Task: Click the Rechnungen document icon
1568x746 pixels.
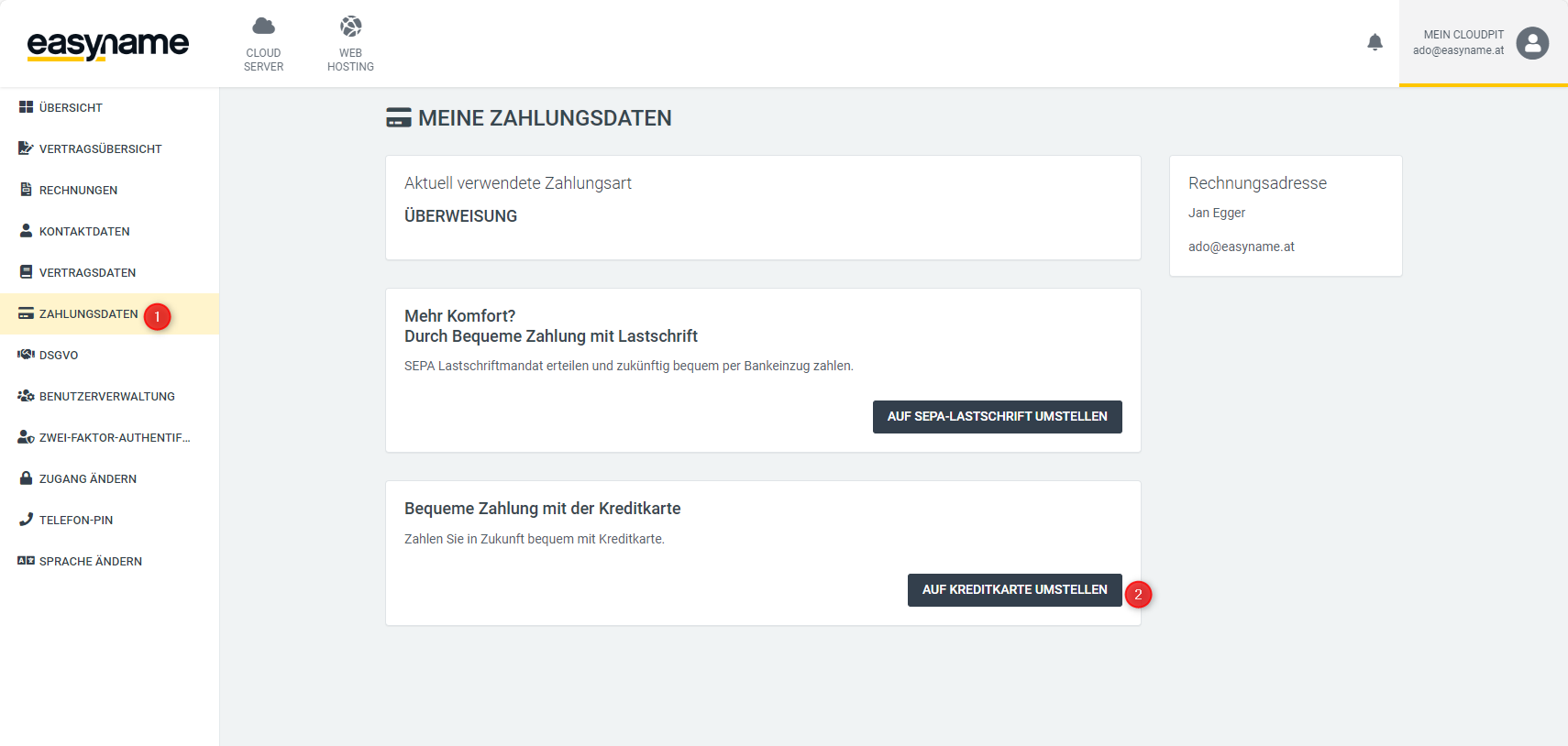Action: (26, 190)
